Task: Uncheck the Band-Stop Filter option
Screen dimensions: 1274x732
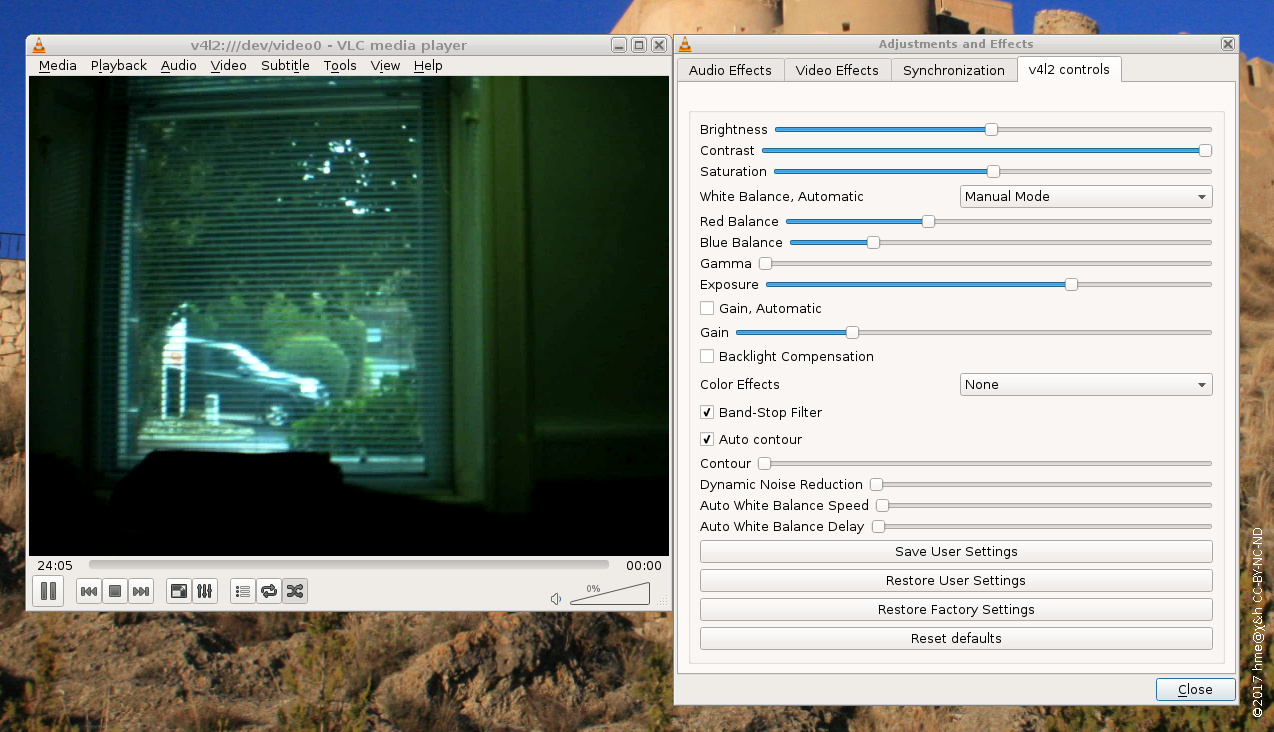Action: (707, 412)
